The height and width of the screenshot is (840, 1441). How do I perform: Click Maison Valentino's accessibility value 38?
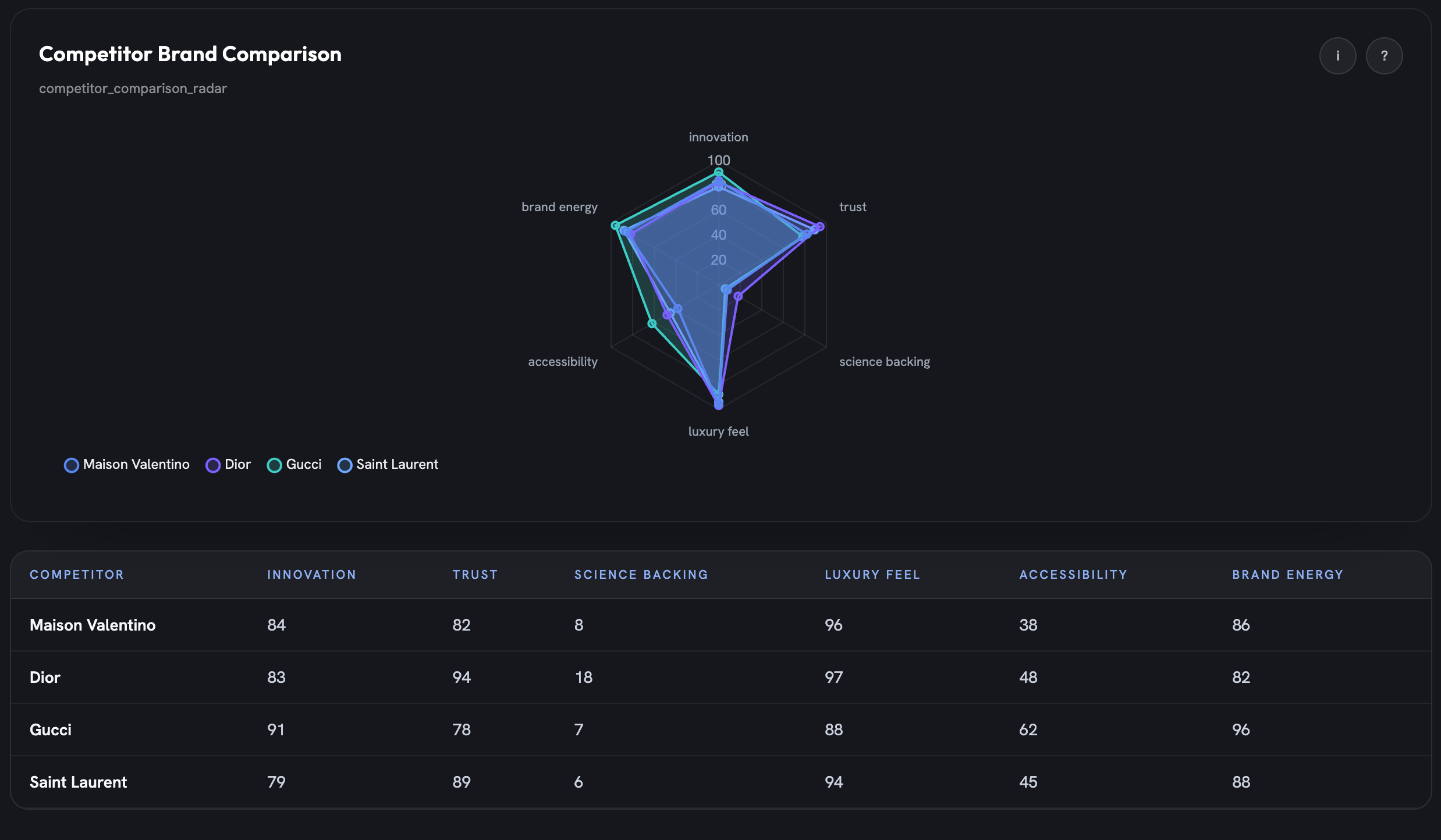click(x=1028, y=625)
